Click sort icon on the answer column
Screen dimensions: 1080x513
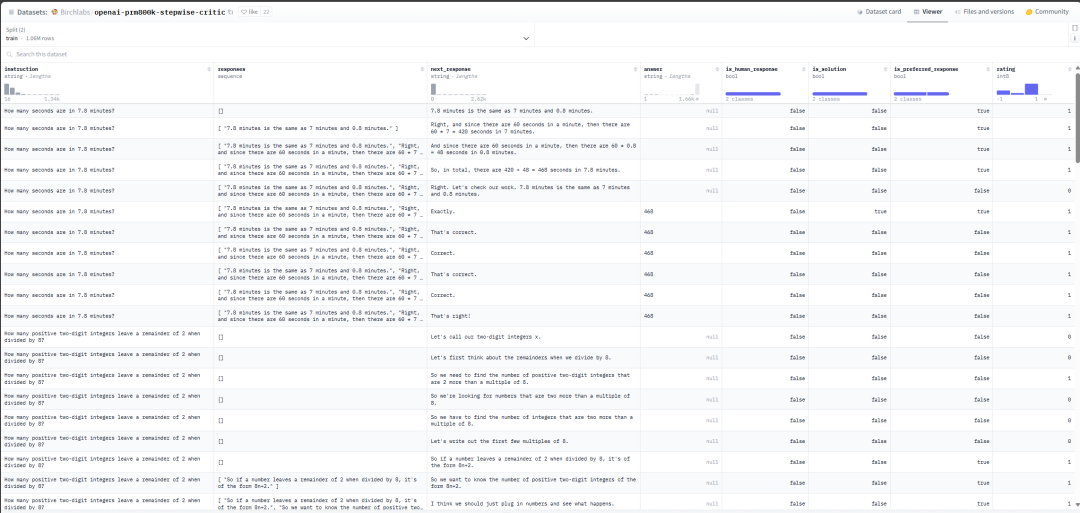[x=716, y=69]
